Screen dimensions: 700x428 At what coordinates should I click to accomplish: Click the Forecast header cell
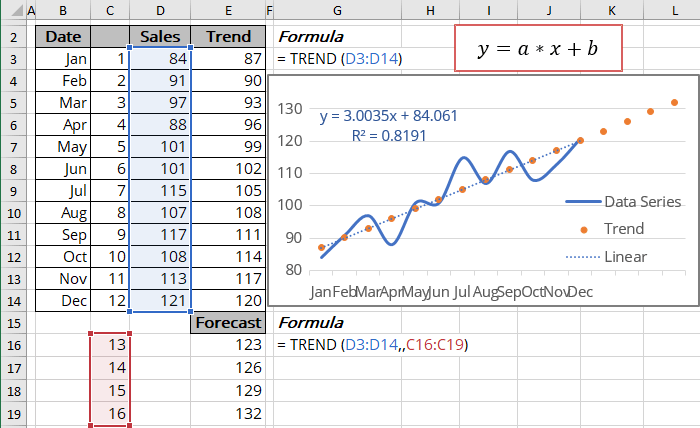tap(228, 323)
